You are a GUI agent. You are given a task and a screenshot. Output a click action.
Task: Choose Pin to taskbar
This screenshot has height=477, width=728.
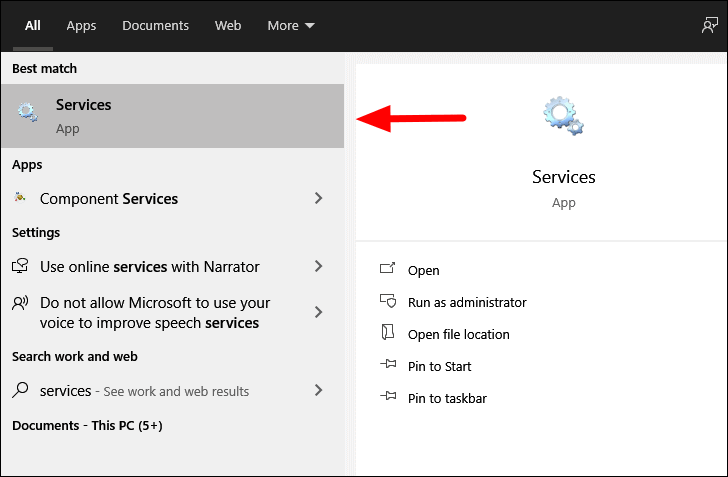coord(447,399)
